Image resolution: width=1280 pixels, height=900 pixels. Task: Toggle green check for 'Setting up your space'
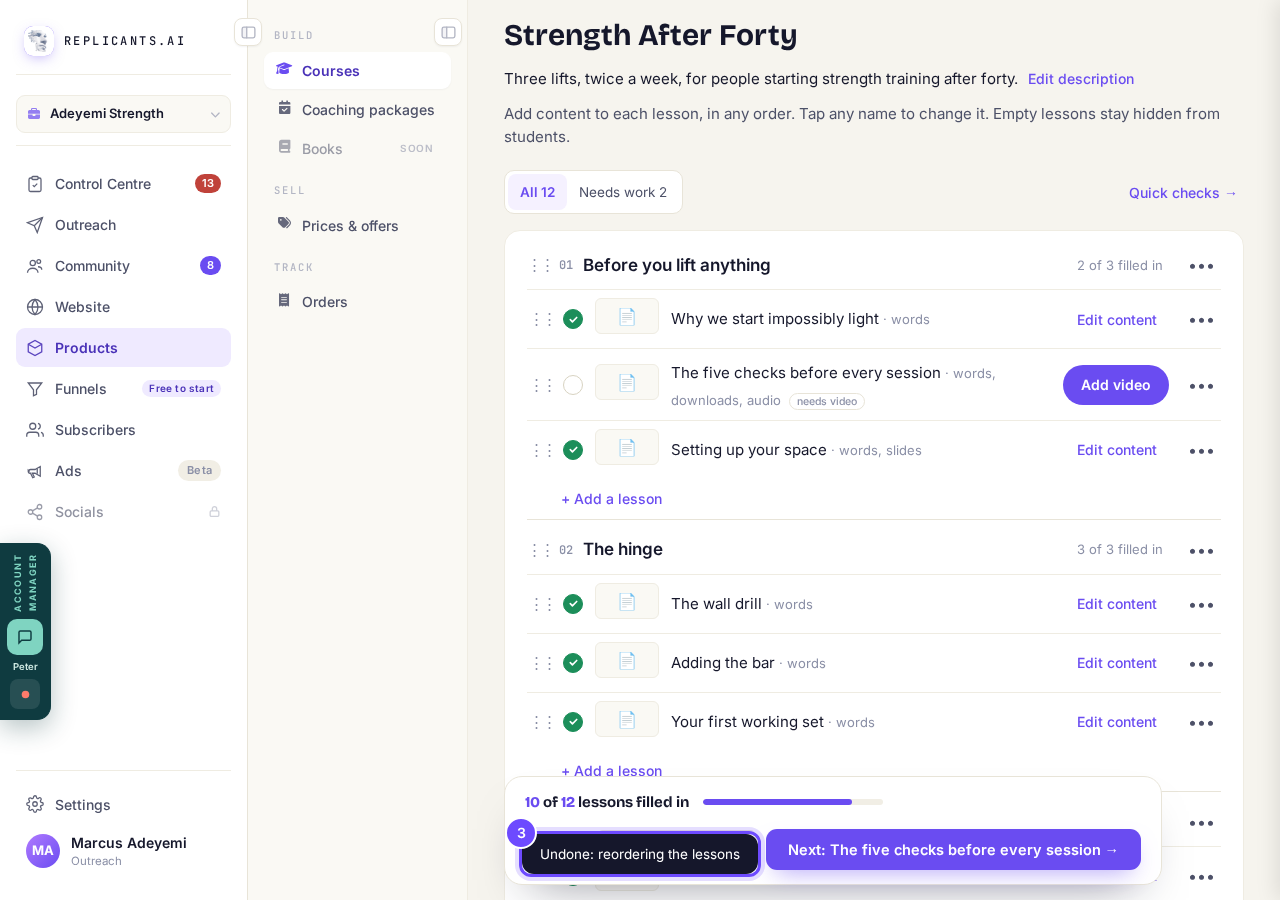(x=573, y=450)
